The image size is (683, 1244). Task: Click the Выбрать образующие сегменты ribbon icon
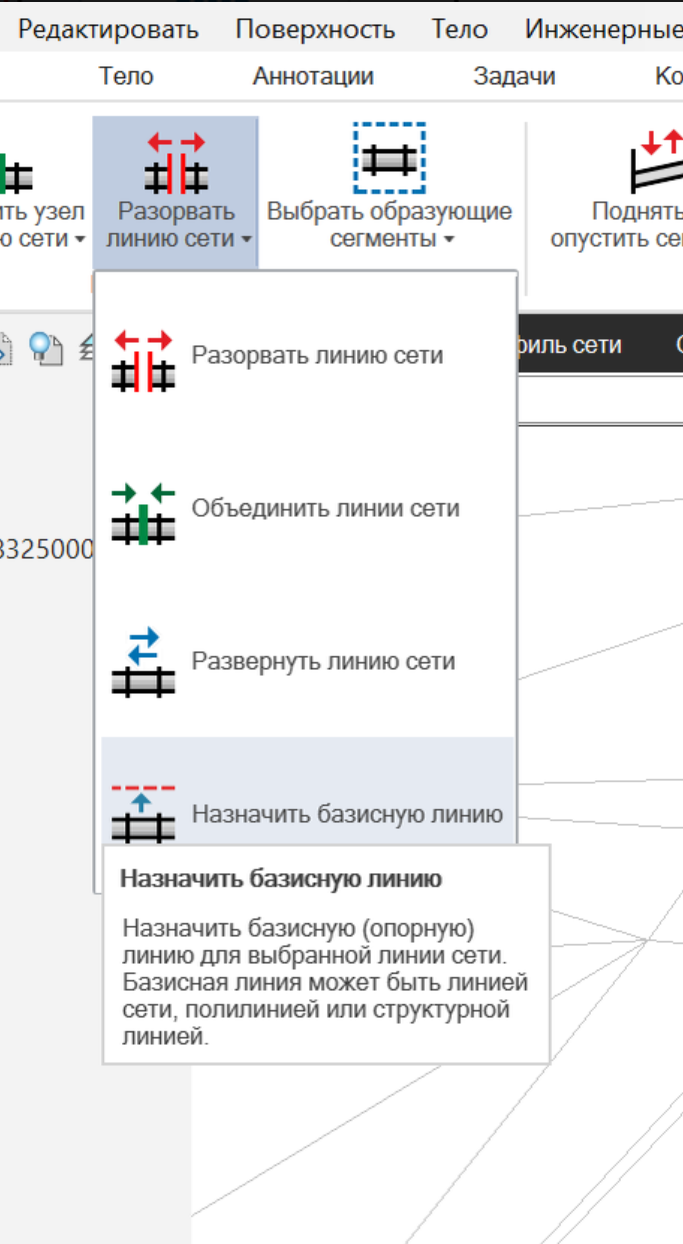[x=389, y=158]
